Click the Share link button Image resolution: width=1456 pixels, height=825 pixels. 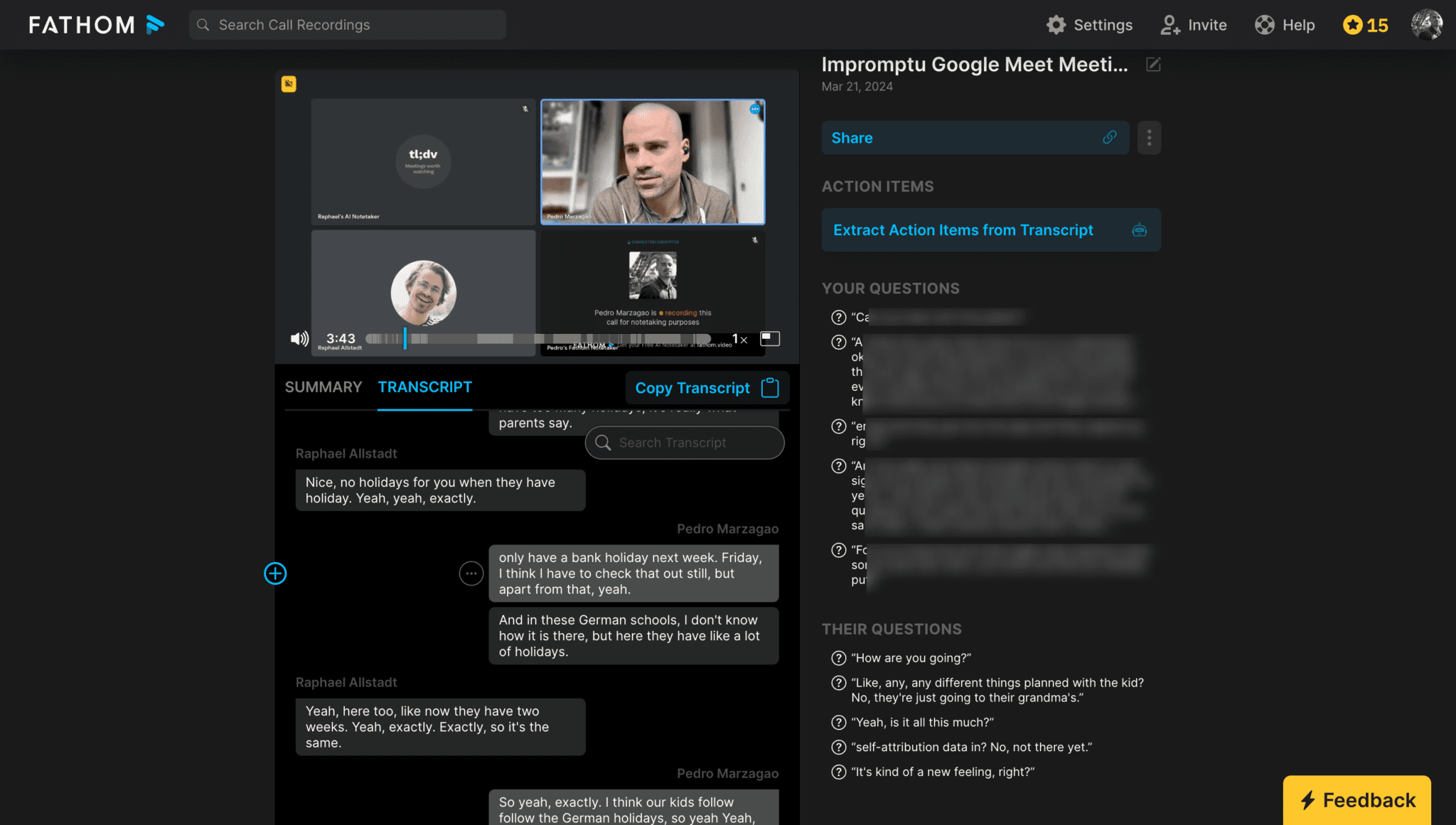coord(975,138)
